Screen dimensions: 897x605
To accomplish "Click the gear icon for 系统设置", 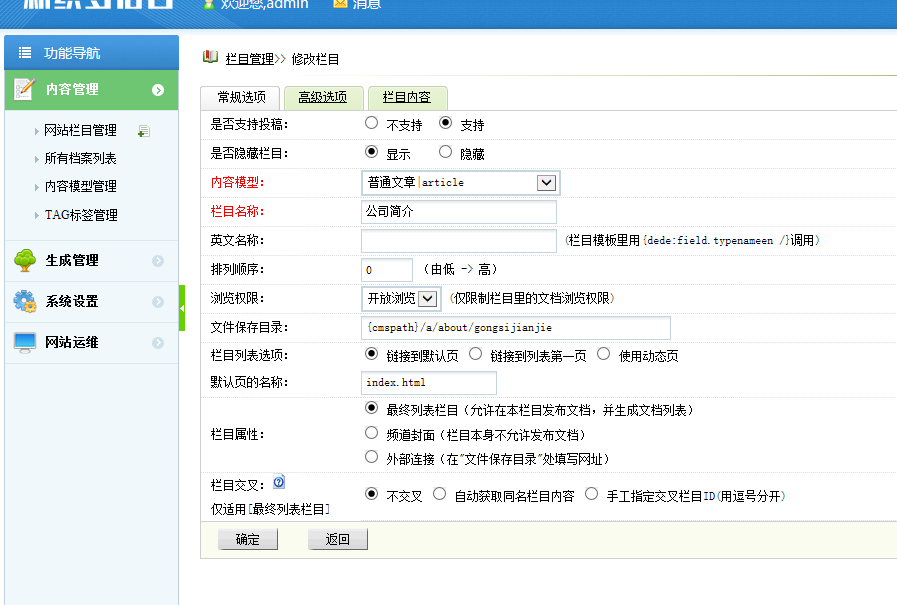I will click(x=25, y=301).
